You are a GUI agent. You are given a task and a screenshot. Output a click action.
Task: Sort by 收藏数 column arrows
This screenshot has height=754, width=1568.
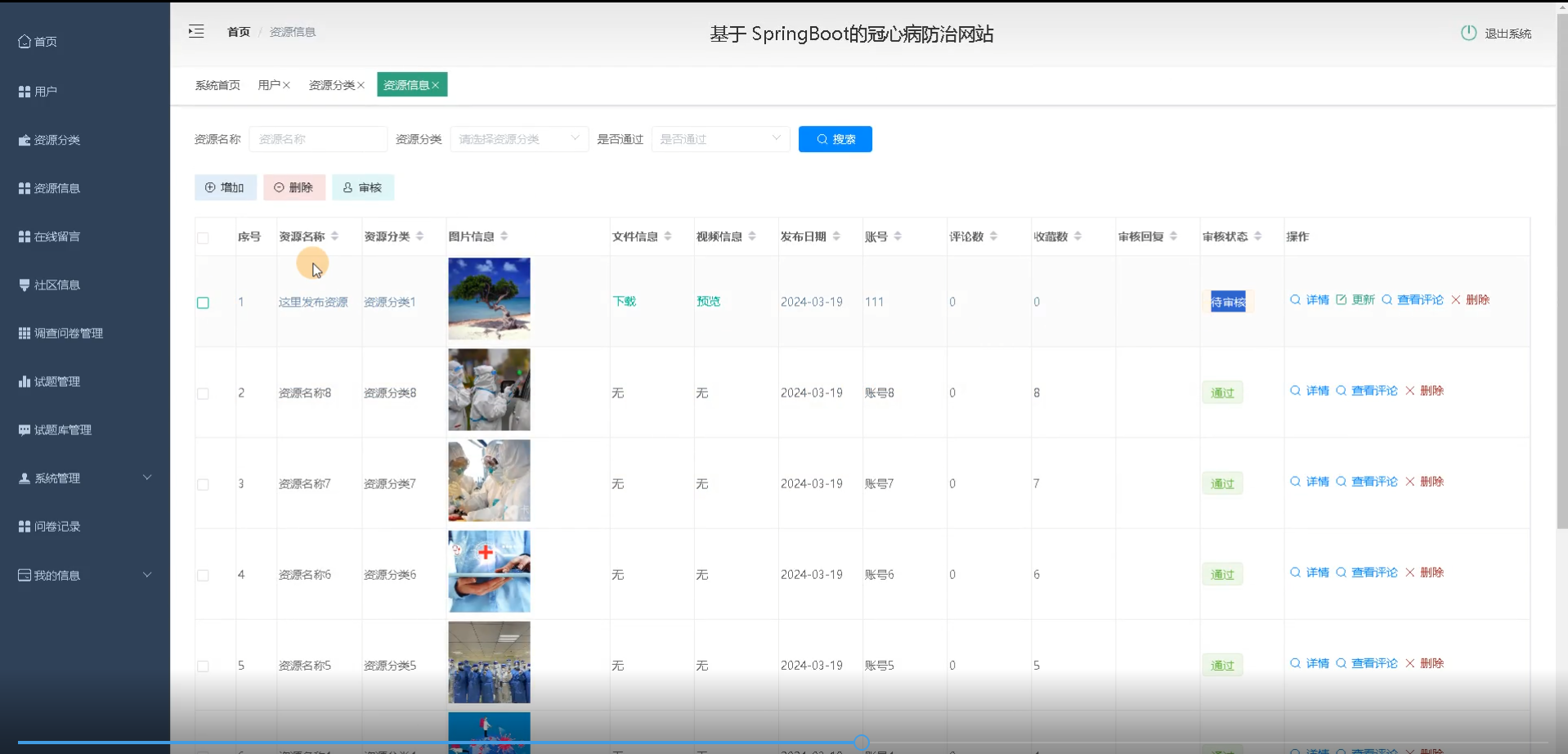[1077, 236]
